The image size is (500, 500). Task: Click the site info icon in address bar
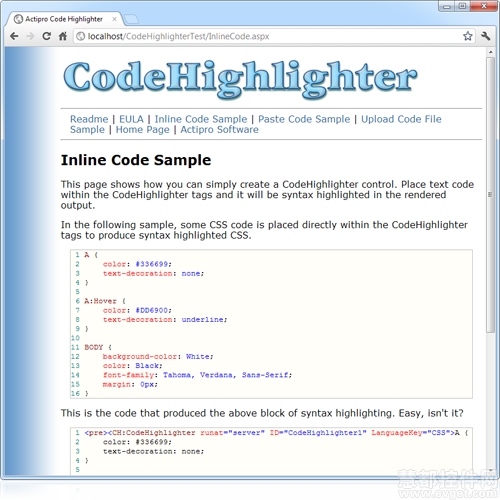[x=81, y=36]
